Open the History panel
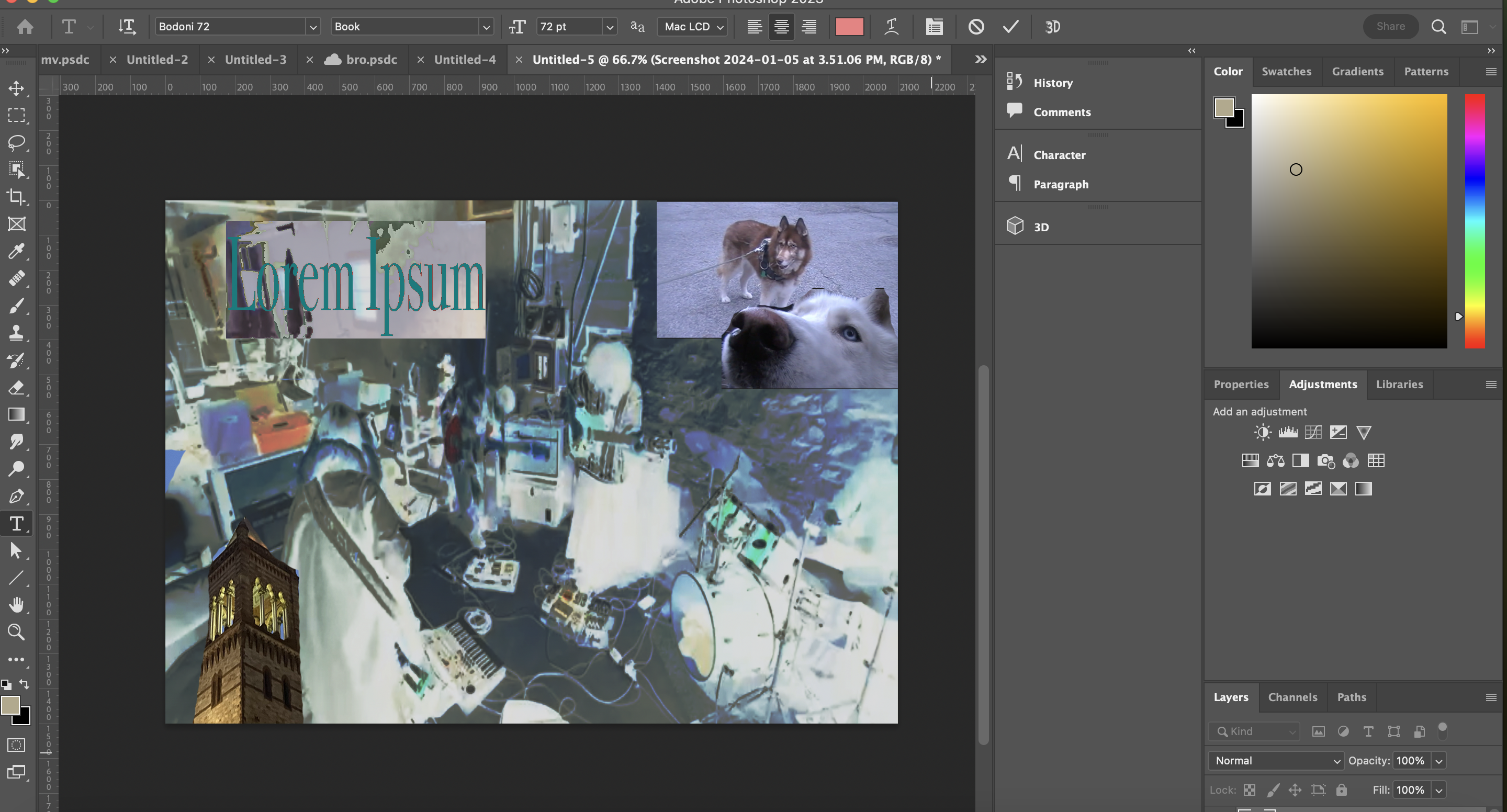The image size is (1507, 812). [x=1052, y=83]
